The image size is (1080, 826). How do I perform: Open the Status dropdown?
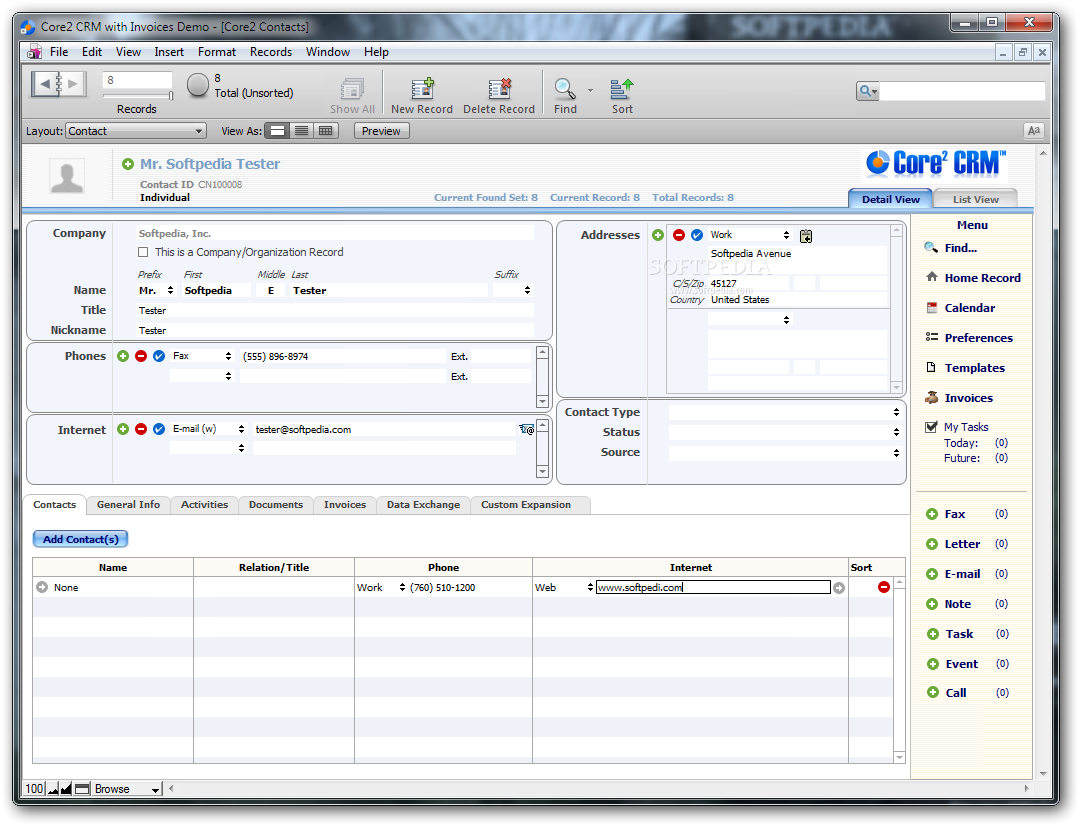785,432
